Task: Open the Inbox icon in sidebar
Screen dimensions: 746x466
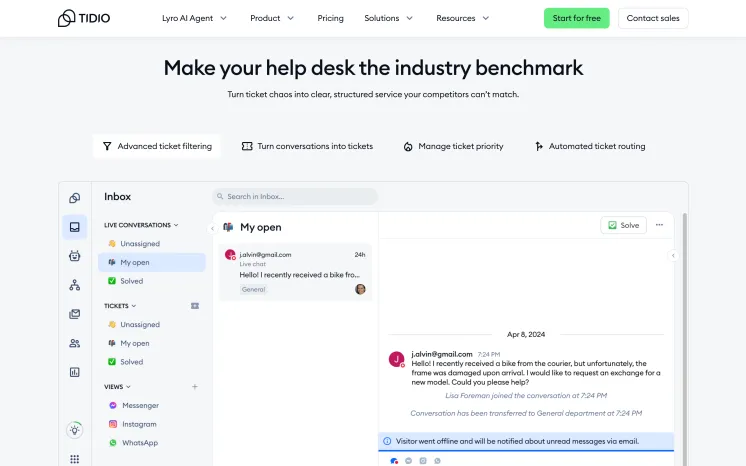Action: pos(75,227)
